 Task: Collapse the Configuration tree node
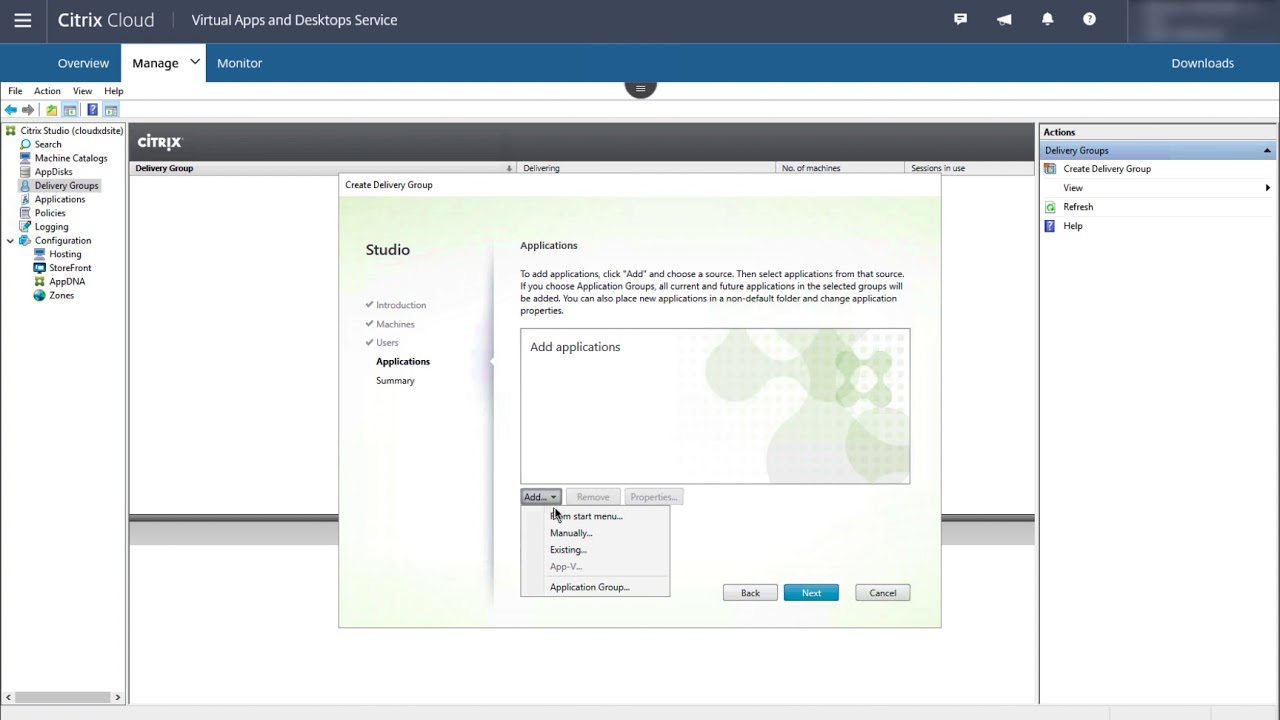click(x=10, y=241)
